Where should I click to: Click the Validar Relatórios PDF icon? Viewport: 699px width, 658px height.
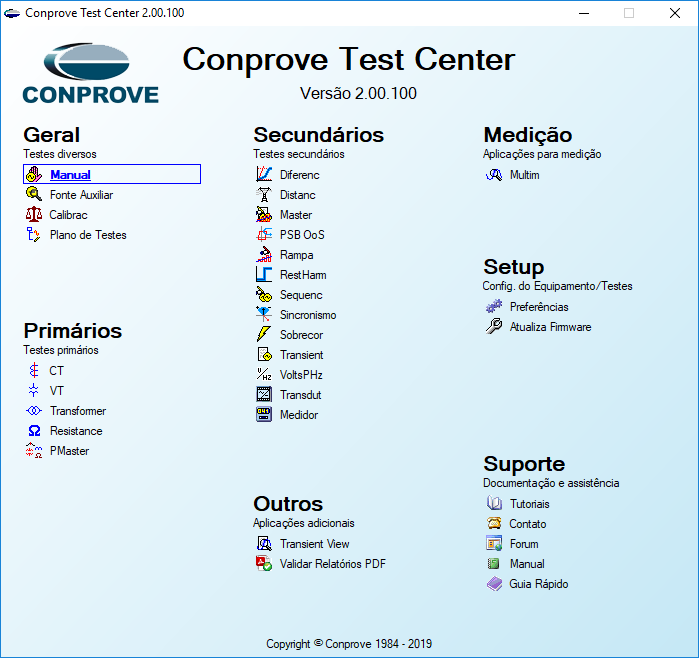click(x=264, y=563)
